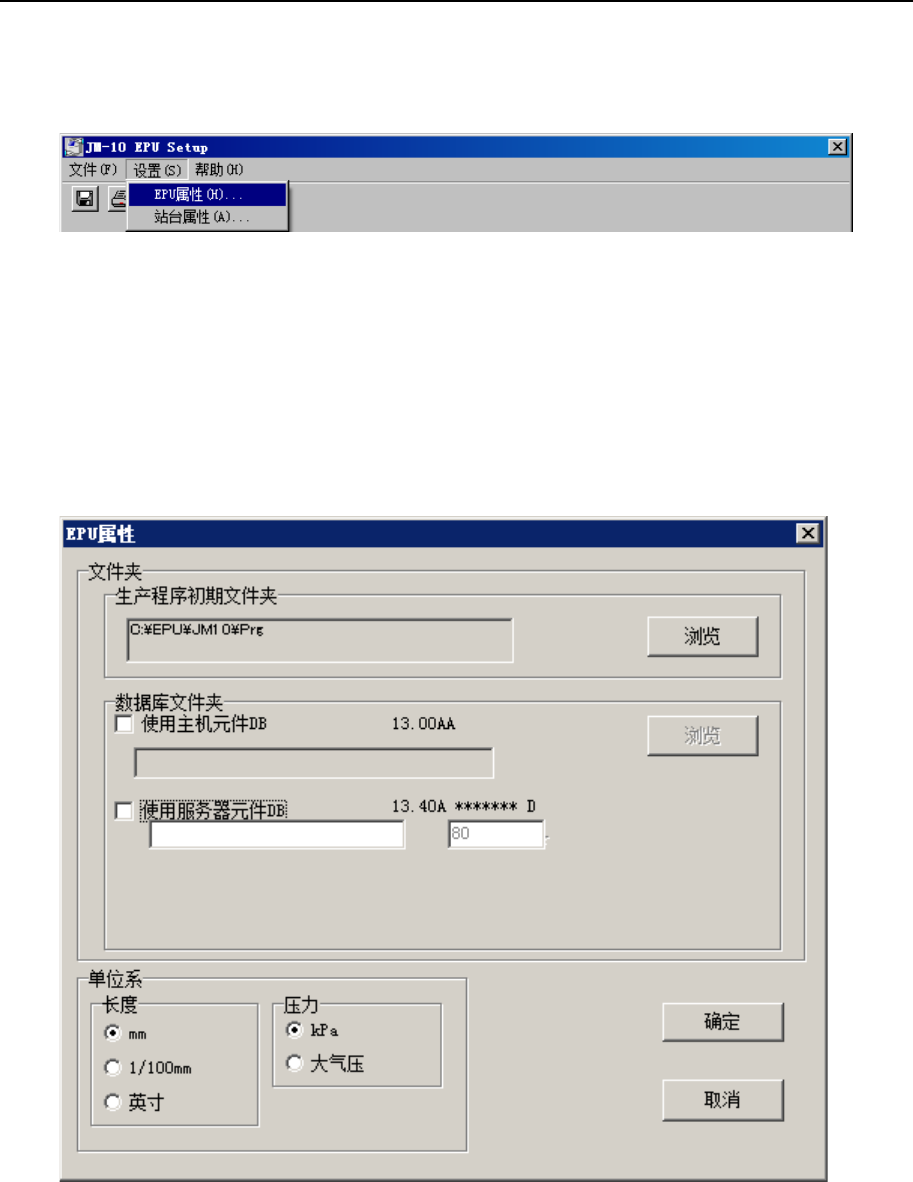Enable the 使用服务器元件DB checkbox

tap(124, 811)
